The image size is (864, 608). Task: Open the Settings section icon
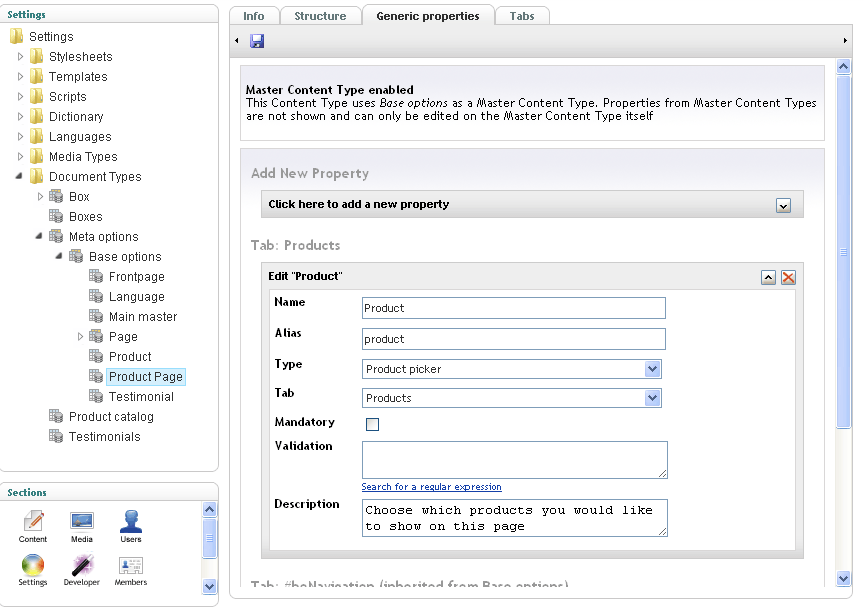click(33, 564)
